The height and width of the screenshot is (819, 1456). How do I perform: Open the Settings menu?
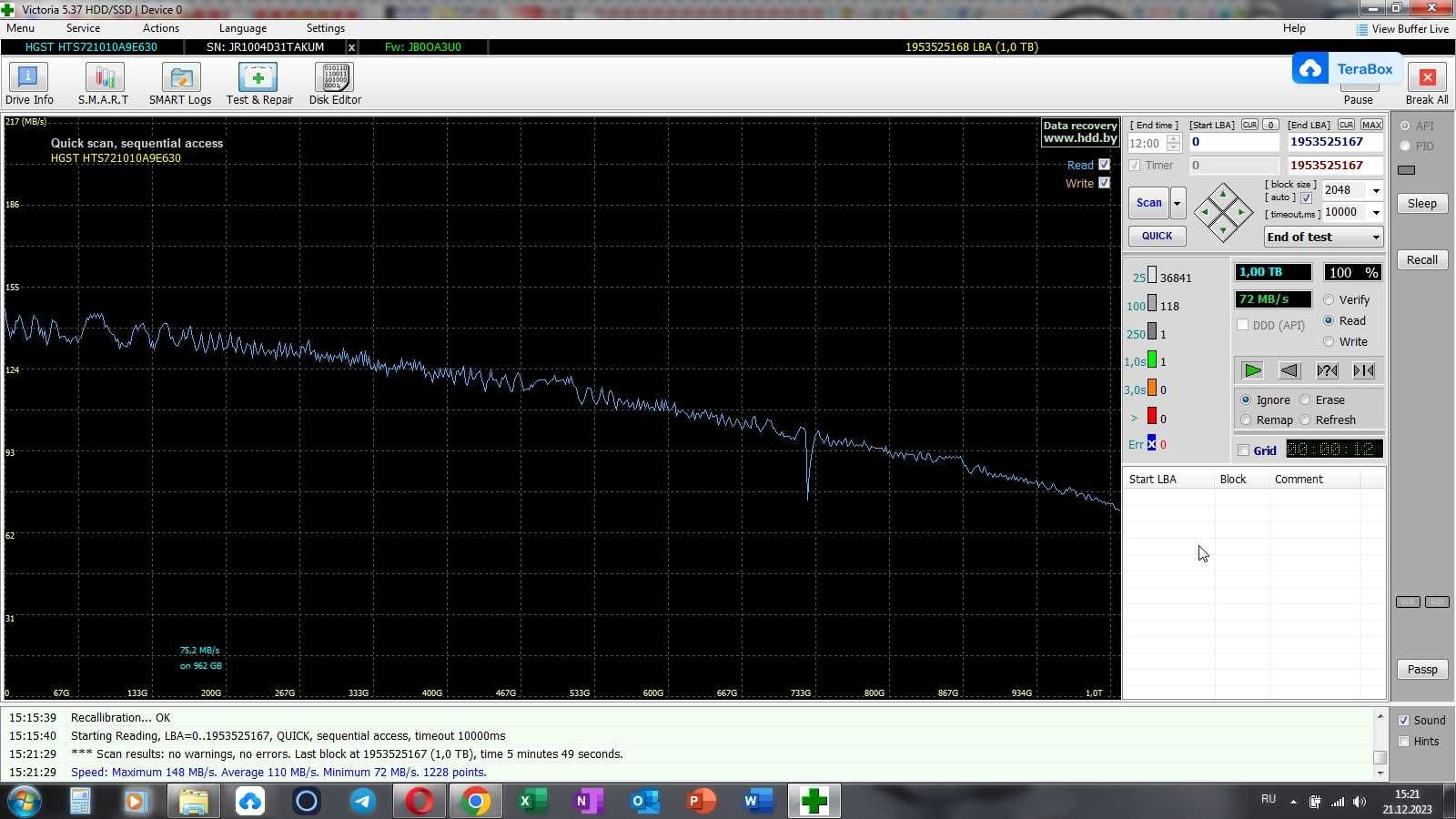[326, 28]
